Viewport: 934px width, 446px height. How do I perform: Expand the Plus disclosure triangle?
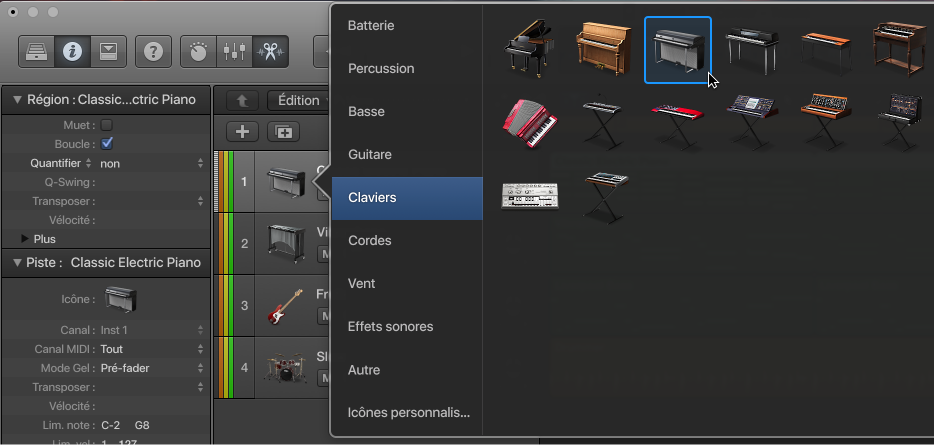pyautogui.click(x=24, y=239)
